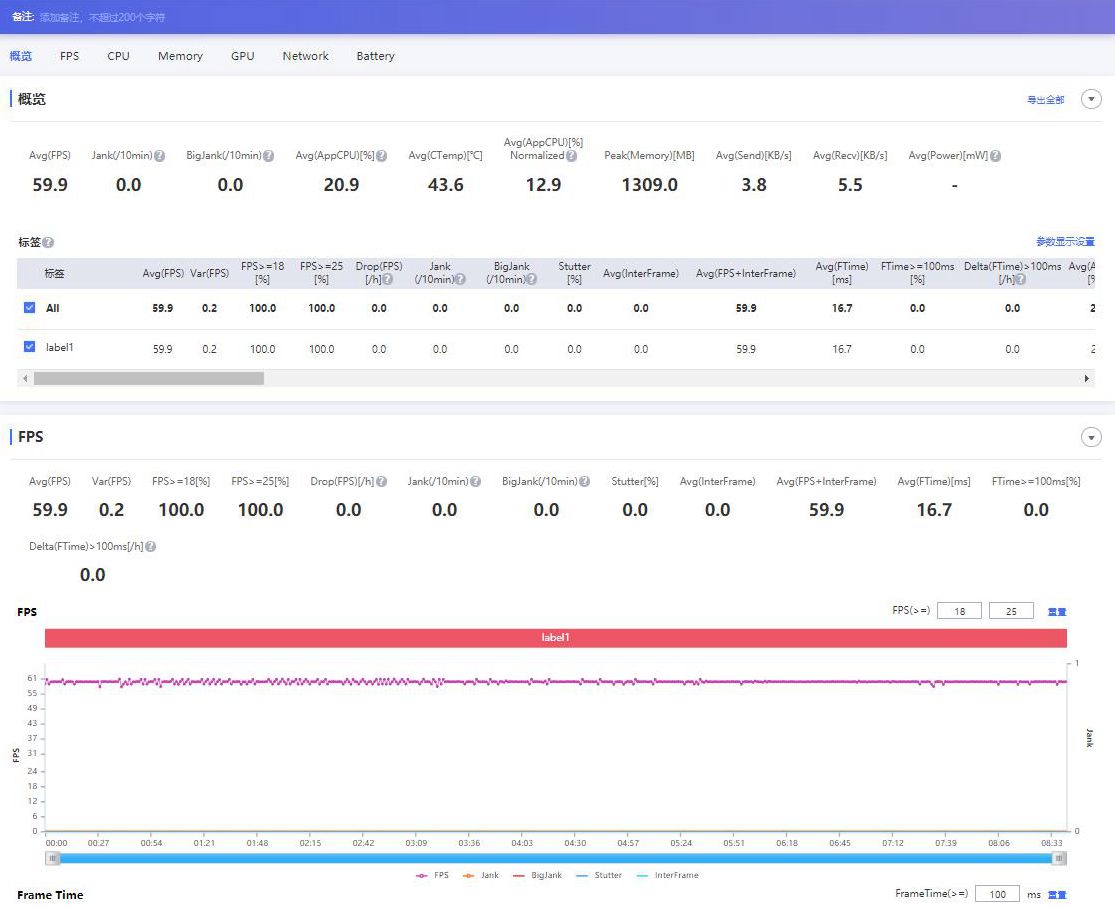Image resolution: width=1115 pixels, height=907 pixels.
Task: Collapse the FPS section with arrow
Action: 1091,437
